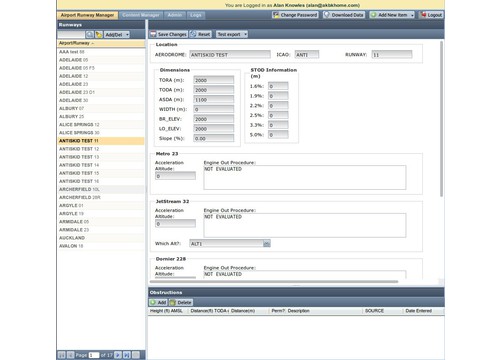Click in the runway search field
Image resolution: width=500 pixels, height=360 pixels.
(x=71, y=35)
